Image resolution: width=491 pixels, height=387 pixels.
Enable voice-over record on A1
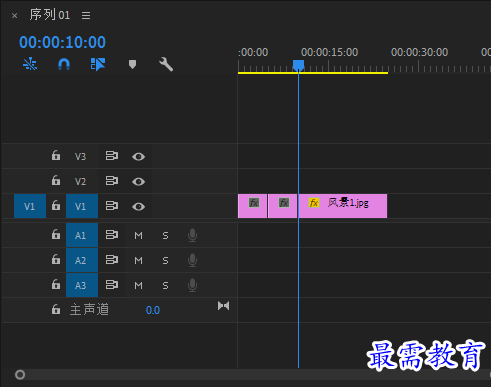pyautogui.click(x=192, y=235)
